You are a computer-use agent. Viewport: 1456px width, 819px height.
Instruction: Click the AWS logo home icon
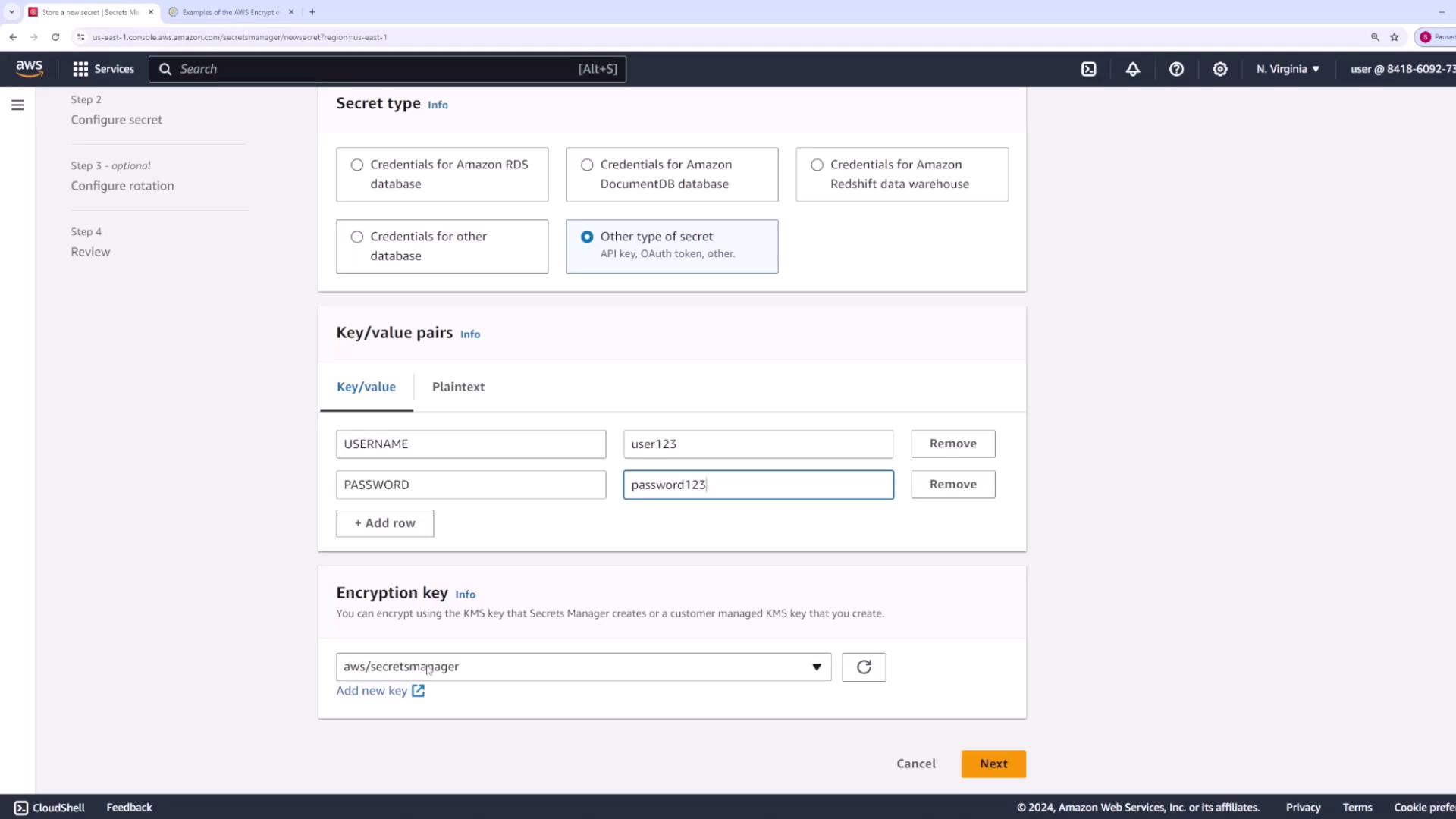pyautogui.click(x=30, y=69)
